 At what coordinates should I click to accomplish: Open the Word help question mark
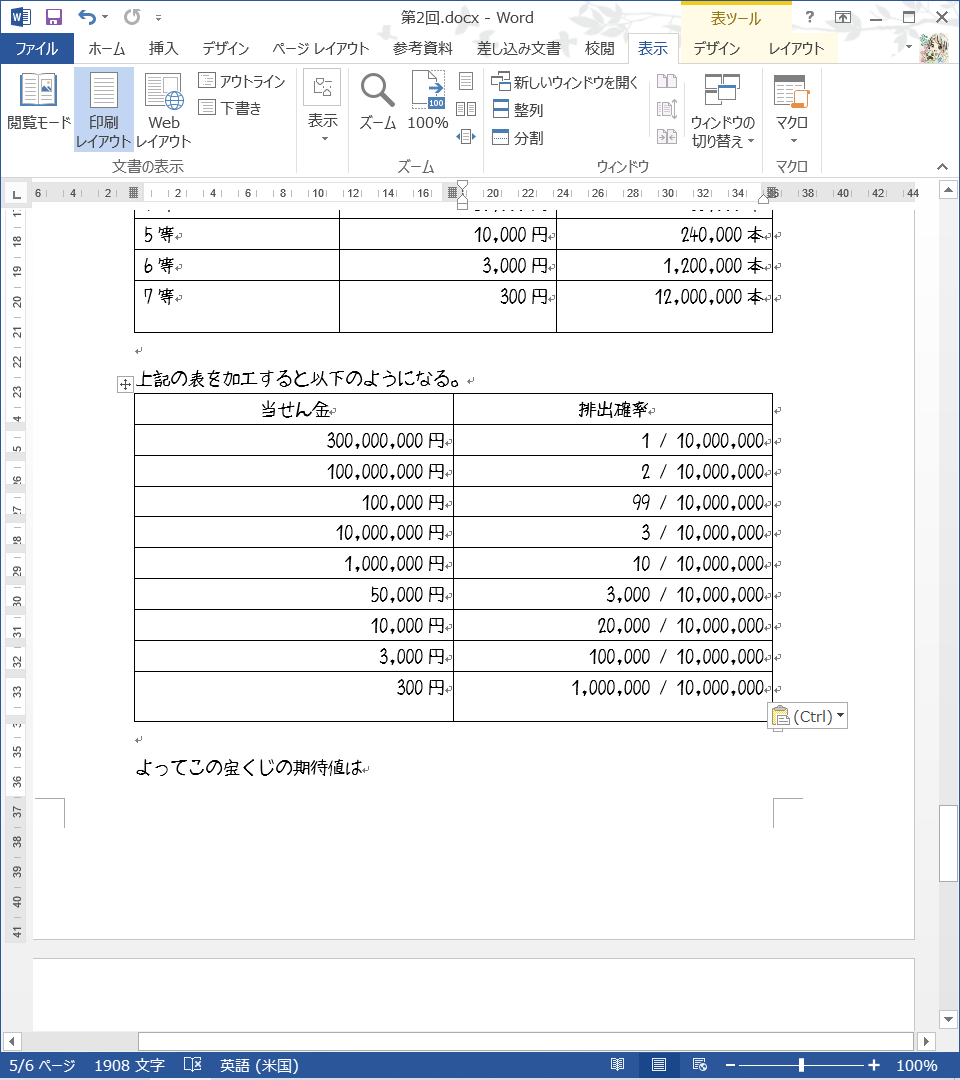click(809, 17)
